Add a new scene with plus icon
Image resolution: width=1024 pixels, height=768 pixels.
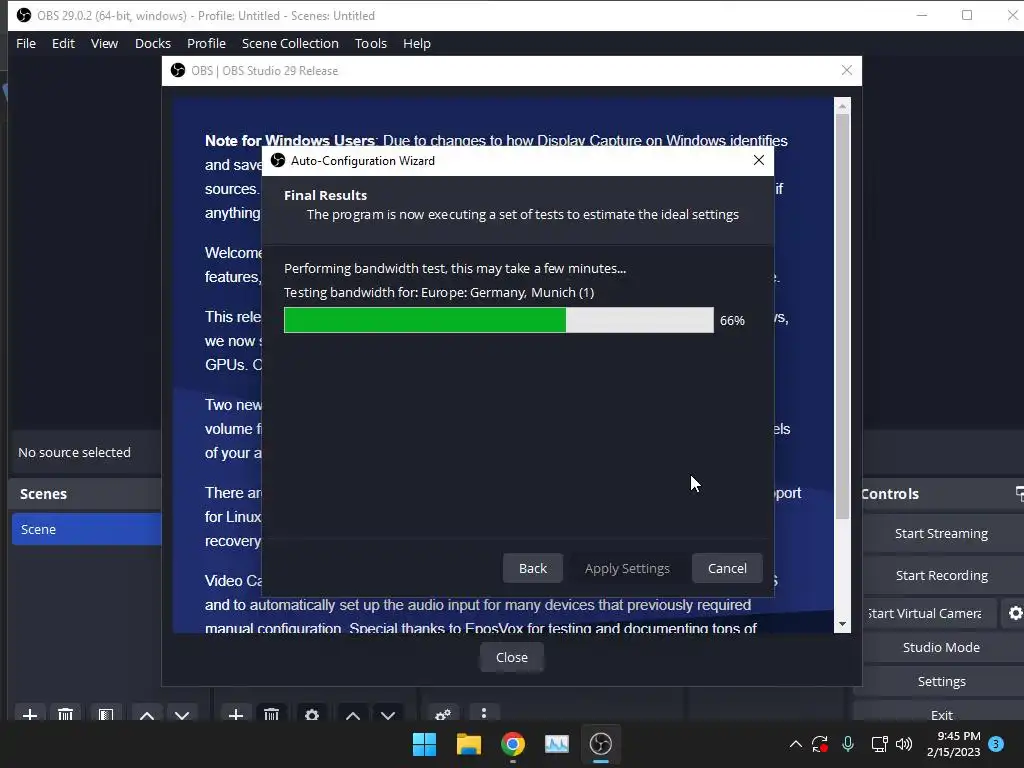[x=29, y=714]
